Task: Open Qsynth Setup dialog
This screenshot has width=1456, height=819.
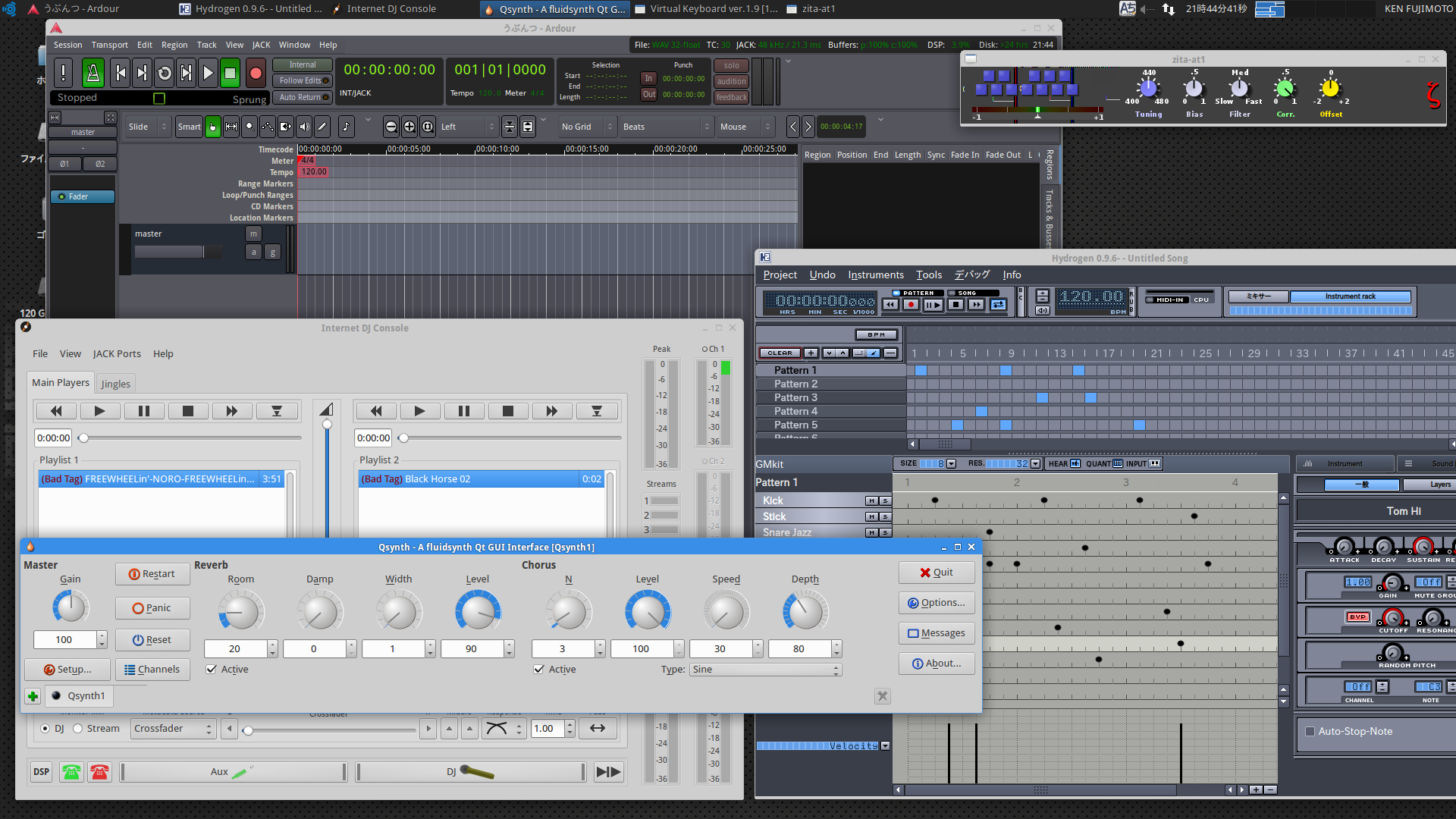Action: 67,670
